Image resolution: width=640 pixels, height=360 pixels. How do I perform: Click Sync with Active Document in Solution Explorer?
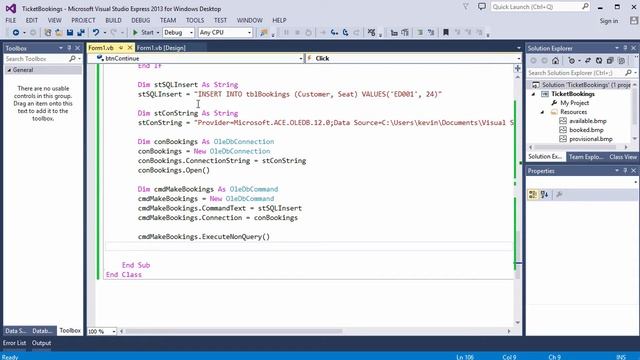pyautogui.click(x=588, y=61)
